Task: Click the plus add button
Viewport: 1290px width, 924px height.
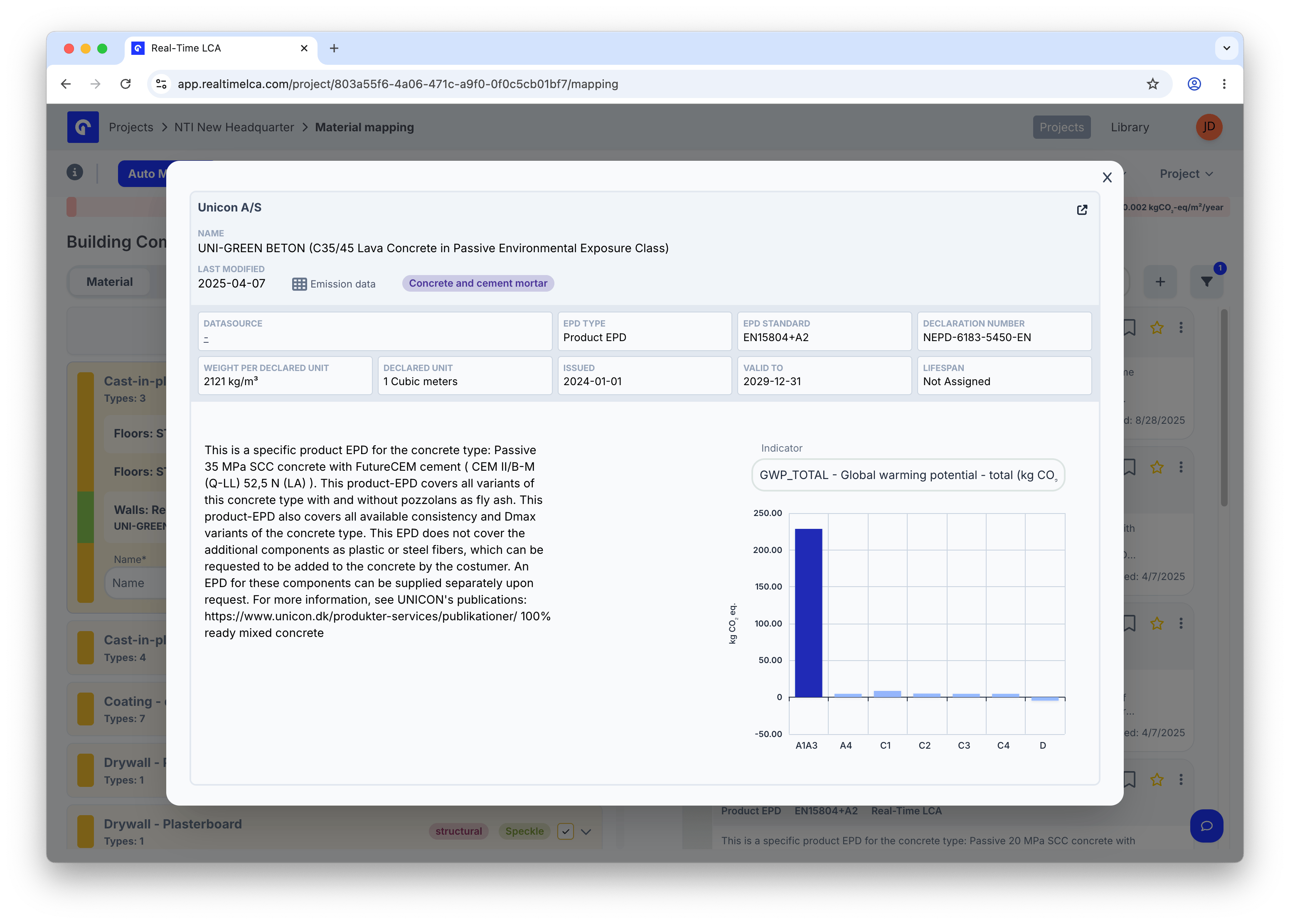Action: pos(1160,282)
